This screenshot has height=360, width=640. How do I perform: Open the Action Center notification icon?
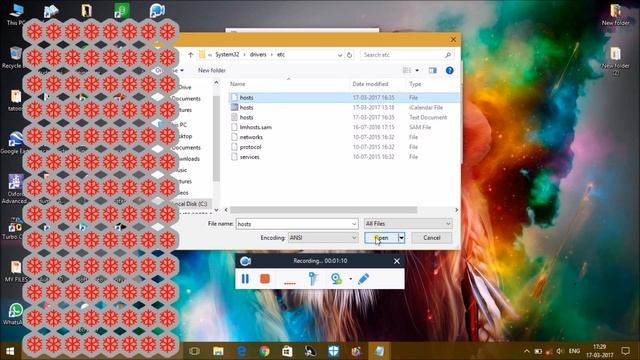pyautogui.click(x=625, y=351)
